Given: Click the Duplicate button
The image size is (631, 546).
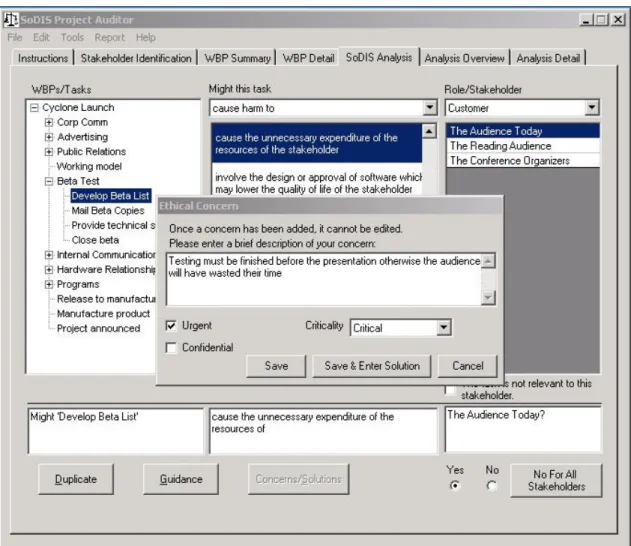Looking at the screenshot, I should (76, 479).
